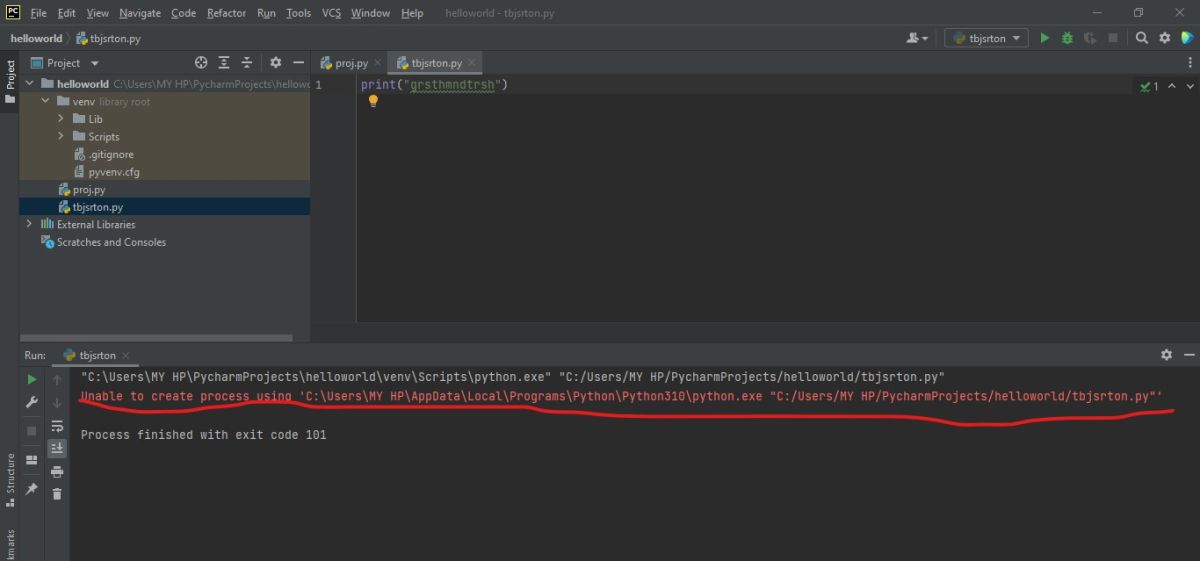Collapse the venv folder
Image resolution: width=1200 pixels, height=561 pixels.
pos(46,101)
